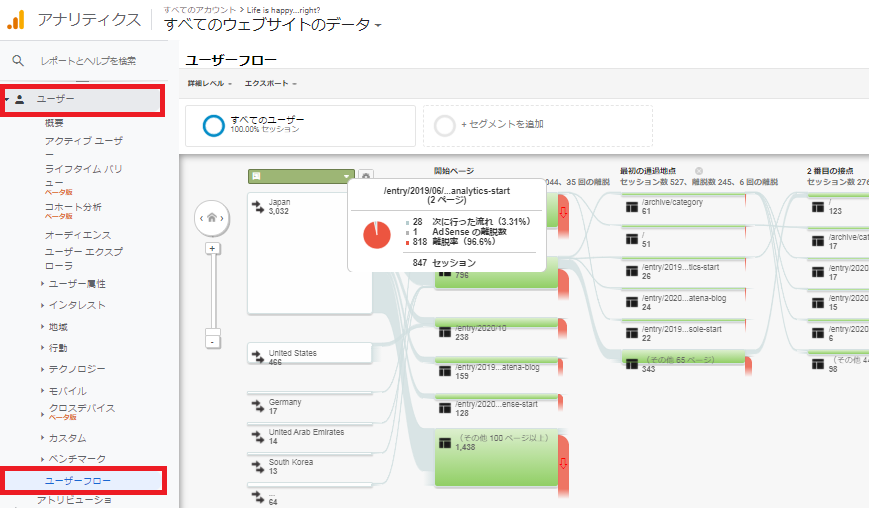
Task: Click the gear icon next to dimension dropdown
Action: (366, 176)
